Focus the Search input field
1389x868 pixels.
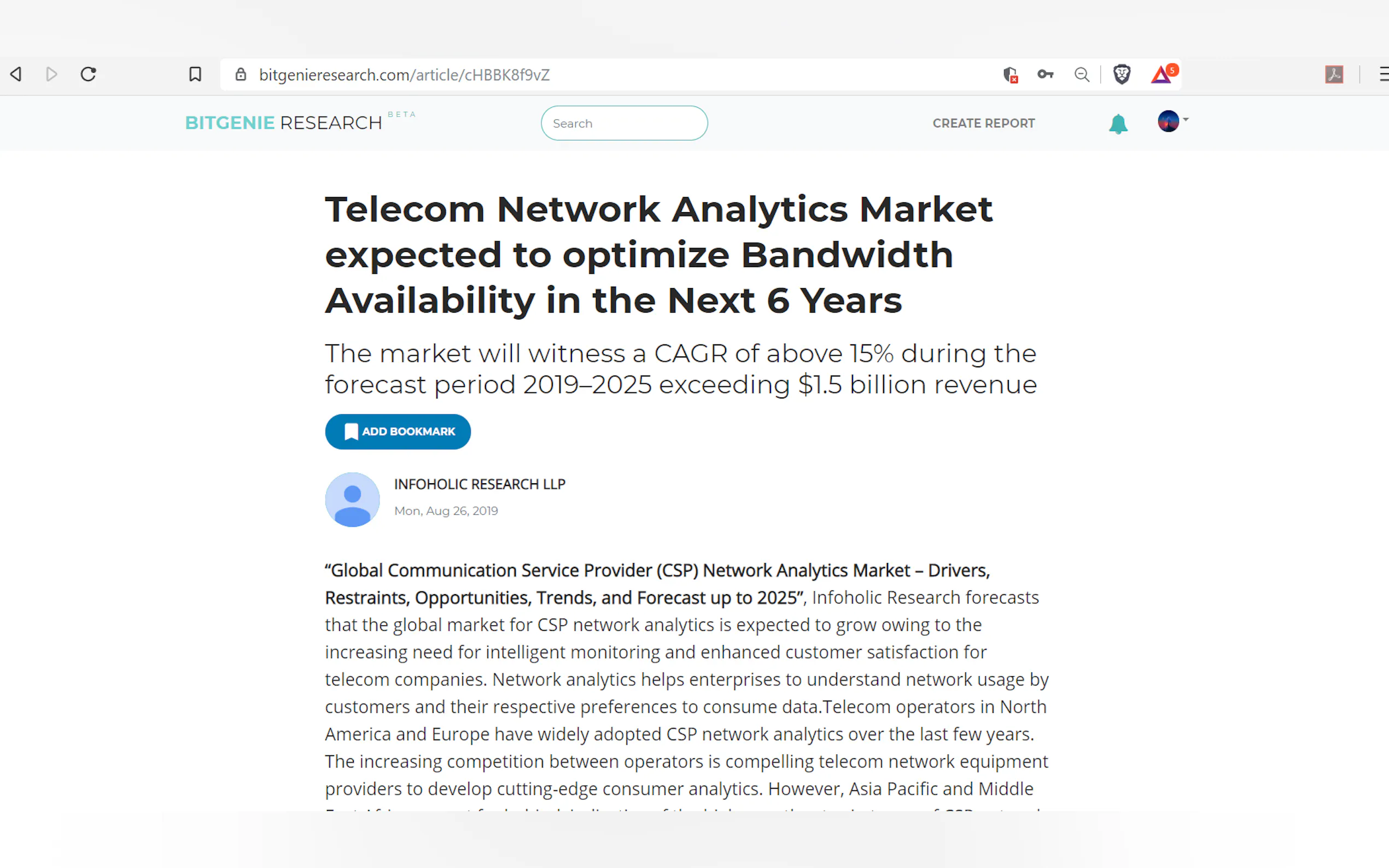click(624, 123)
